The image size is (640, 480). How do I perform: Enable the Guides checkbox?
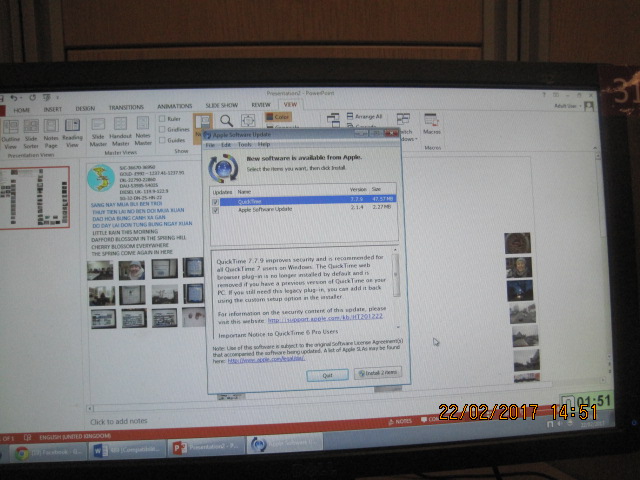[x=162, y=140]
